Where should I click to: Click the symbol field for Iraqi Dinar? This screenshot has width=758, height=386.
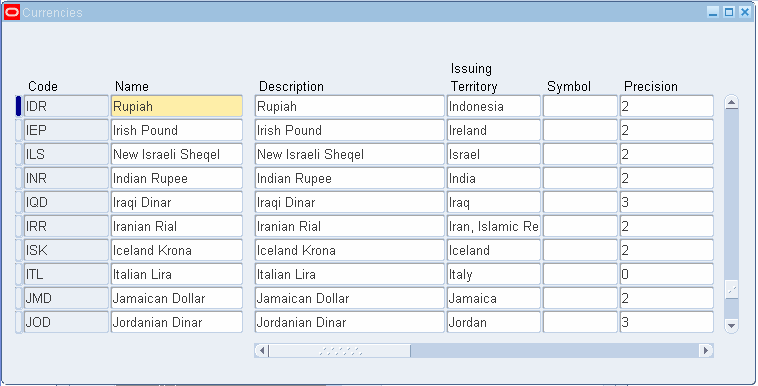(x=580, y=202)
